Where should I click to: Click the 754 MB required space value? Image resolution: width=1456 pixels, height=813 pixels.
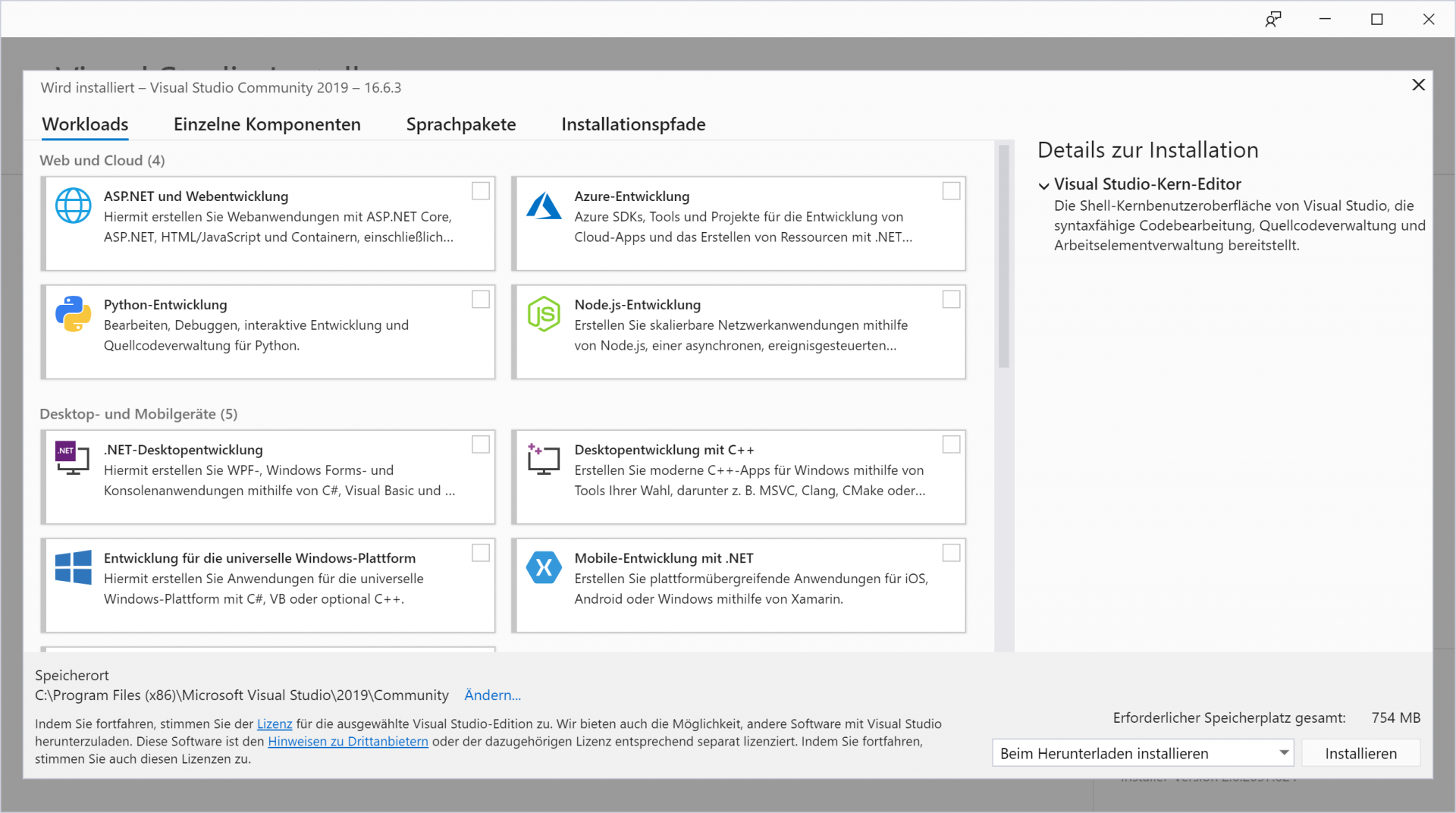pos(1395,717)
